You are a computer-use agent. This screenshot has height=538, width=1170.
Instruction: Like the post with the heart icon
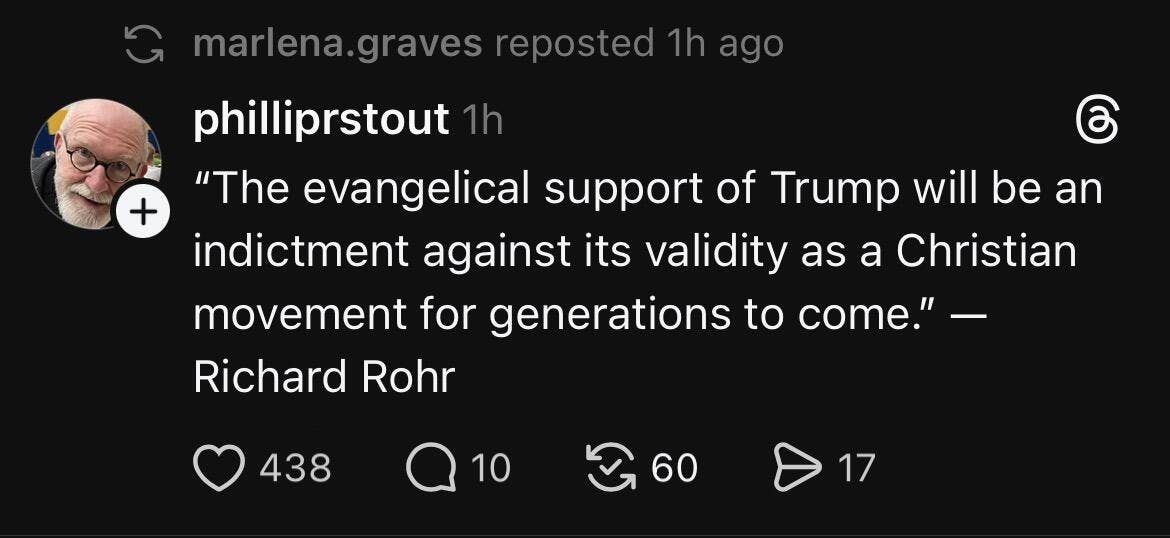(x=218, y=468)
